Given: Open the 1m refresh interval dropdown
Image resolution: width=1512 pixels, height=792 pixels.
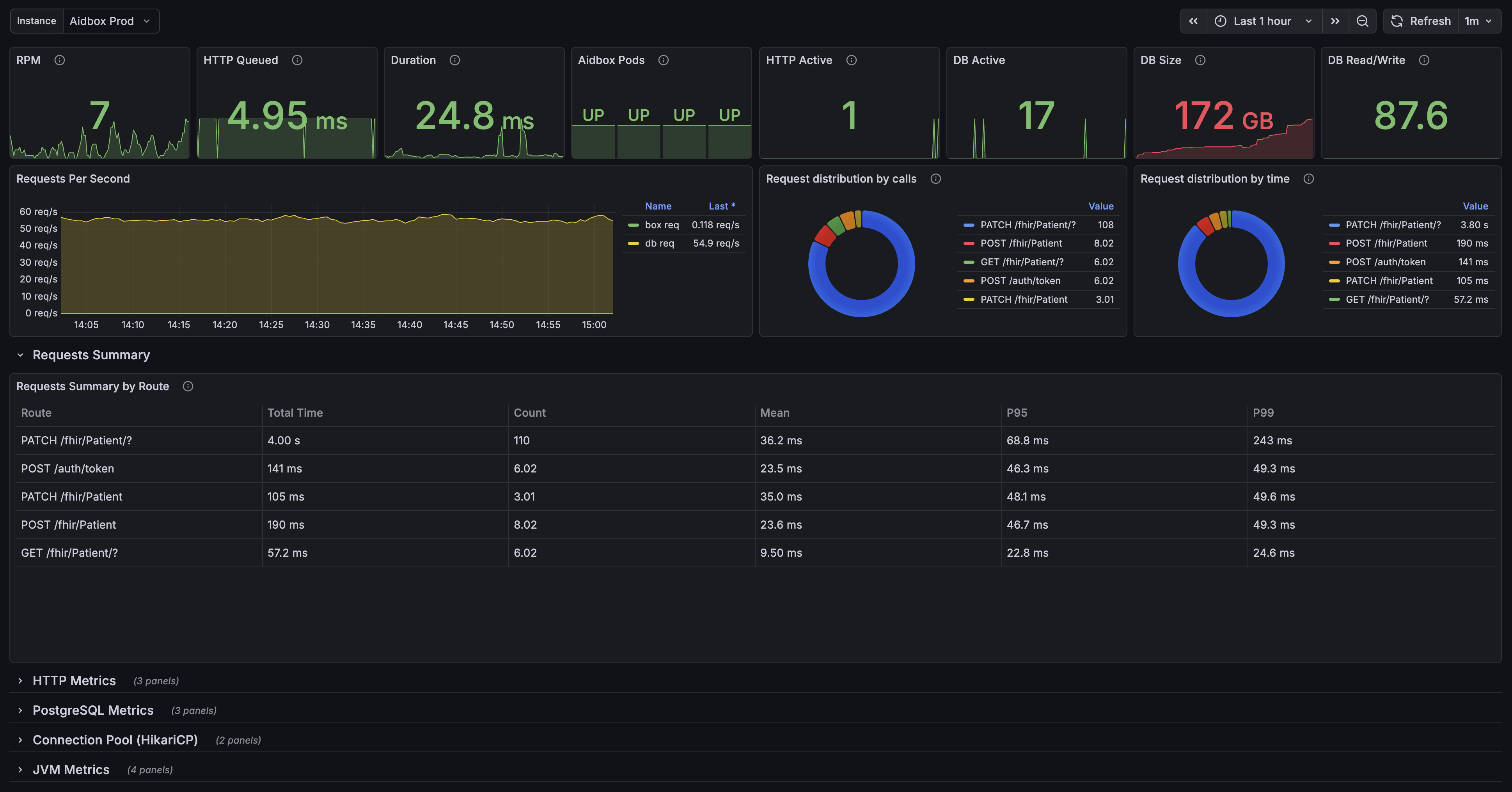Looking at the screenshot, I should [1478, 21].
